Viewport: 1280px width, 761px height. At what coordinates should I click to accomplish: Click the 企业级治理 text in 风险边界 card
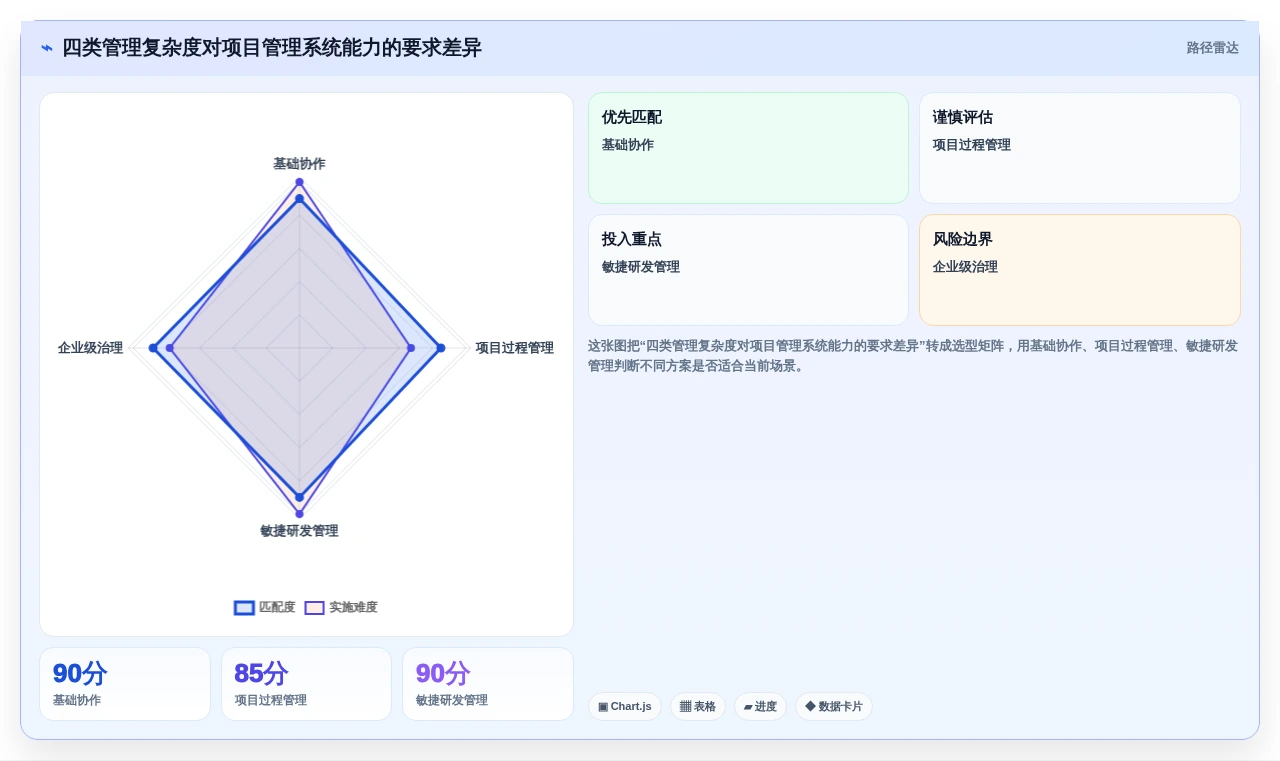tap(965, 267)
